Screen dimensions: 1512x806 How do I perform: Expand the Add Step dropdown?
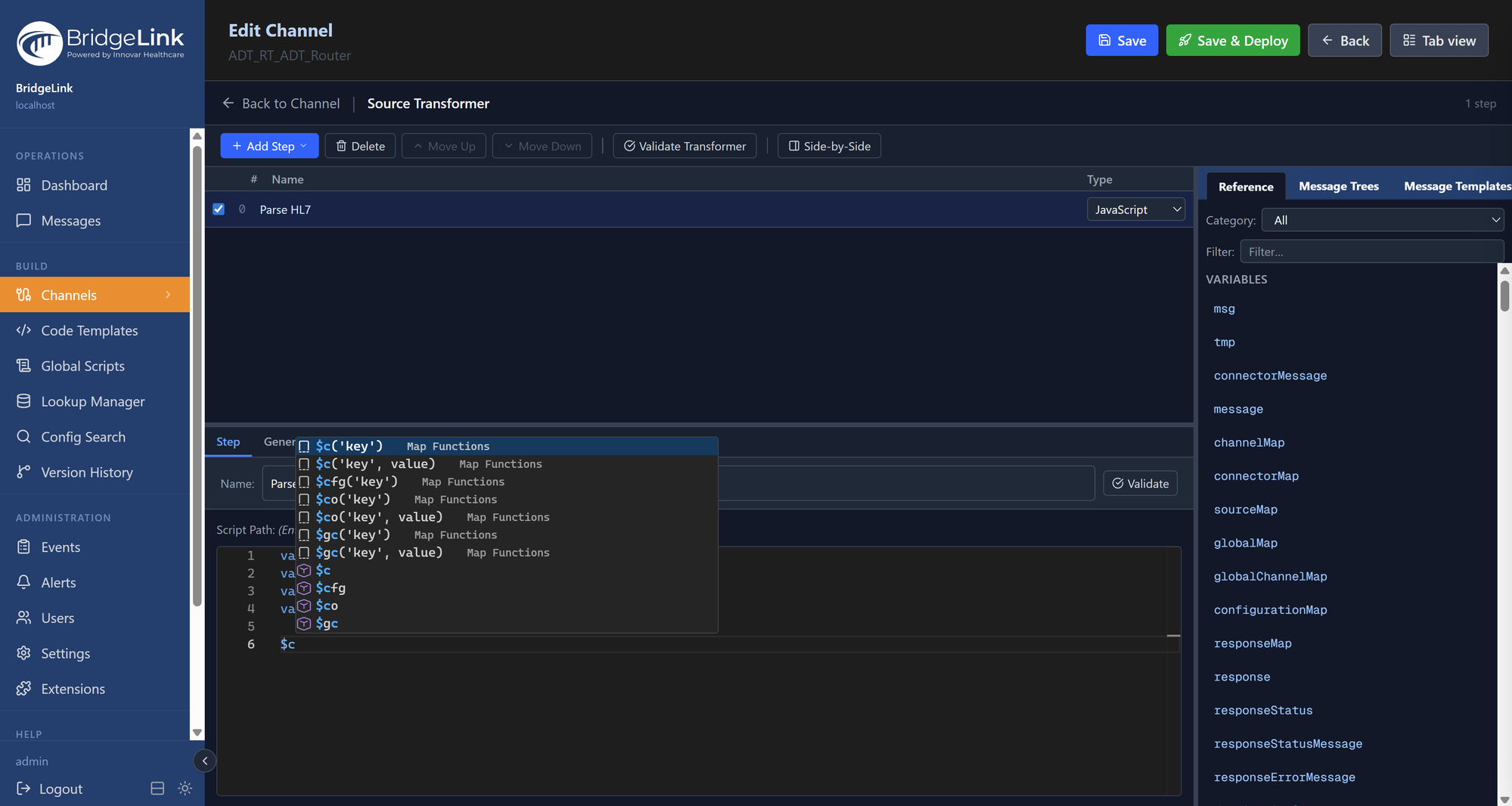269,146
